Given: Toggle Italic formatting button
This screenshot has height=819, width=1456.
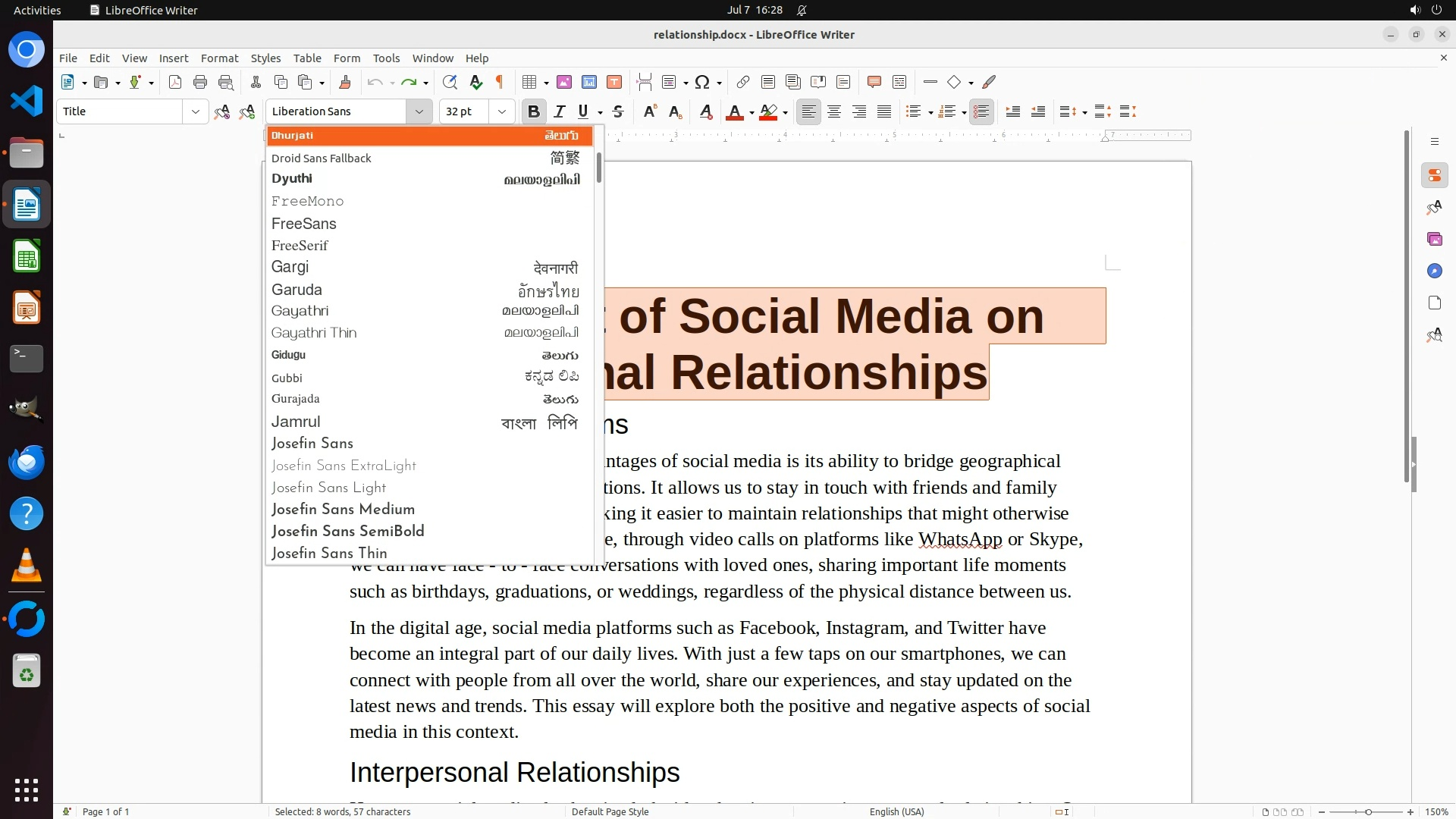Looking at the screenshot, I should click(560, 111).
